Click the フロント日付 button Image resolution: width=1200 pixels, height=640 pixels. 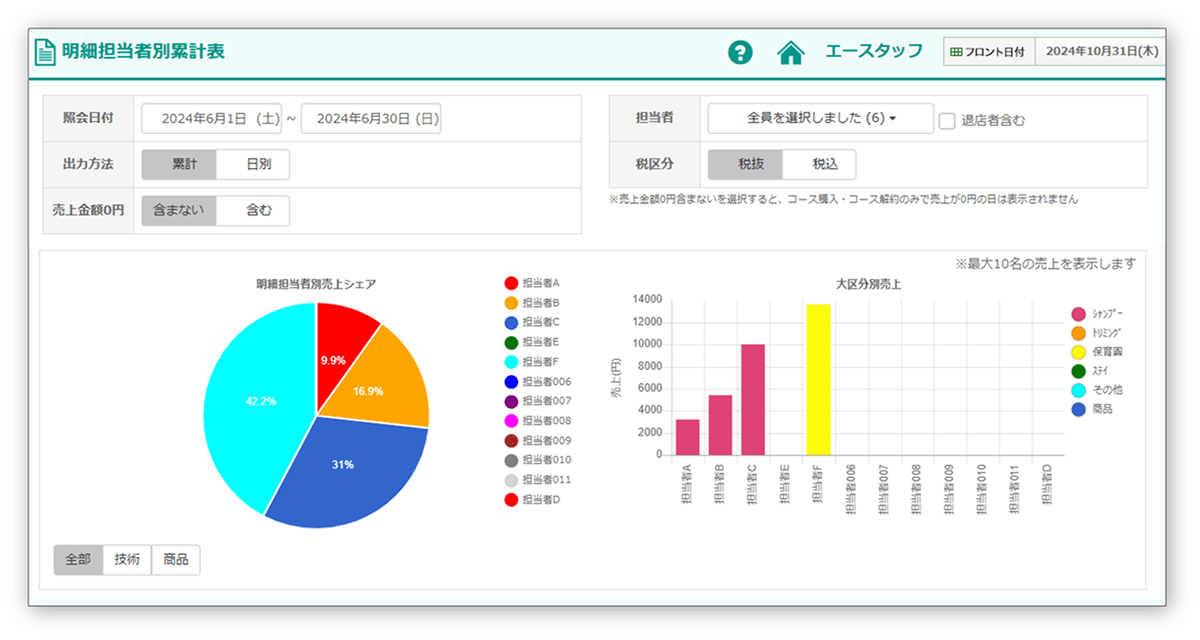click(989, 52)
